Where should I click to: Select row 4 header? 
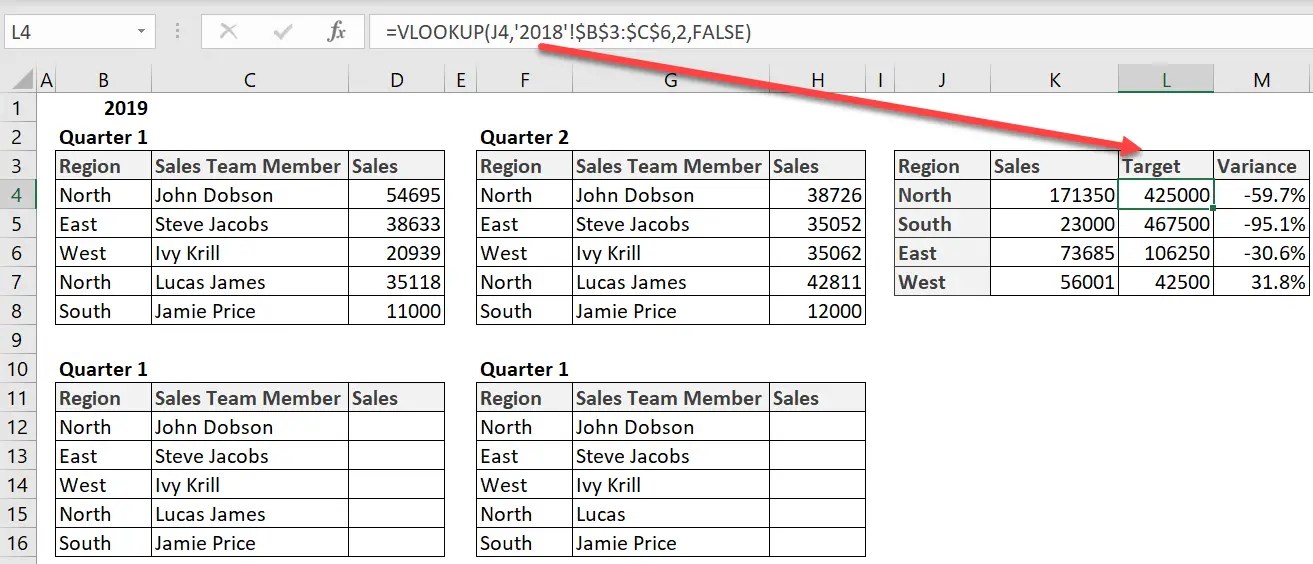click(18, 195)
